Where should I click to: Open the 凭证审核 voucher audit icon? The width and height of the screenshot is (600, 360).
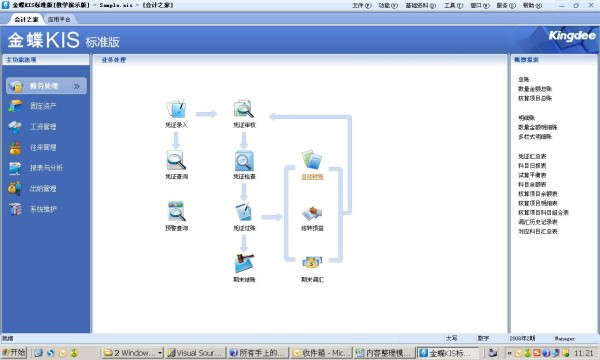(x=244, y=109)
